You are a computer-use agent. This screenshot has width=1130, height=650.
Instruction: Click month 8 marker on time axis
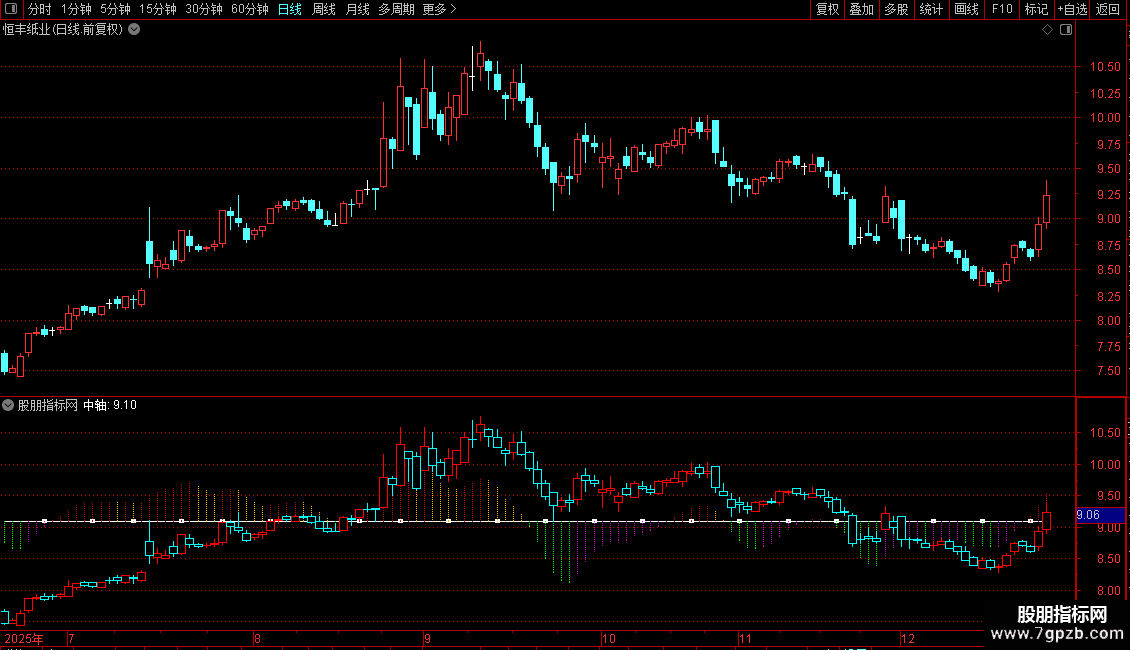tap(257, 638)
